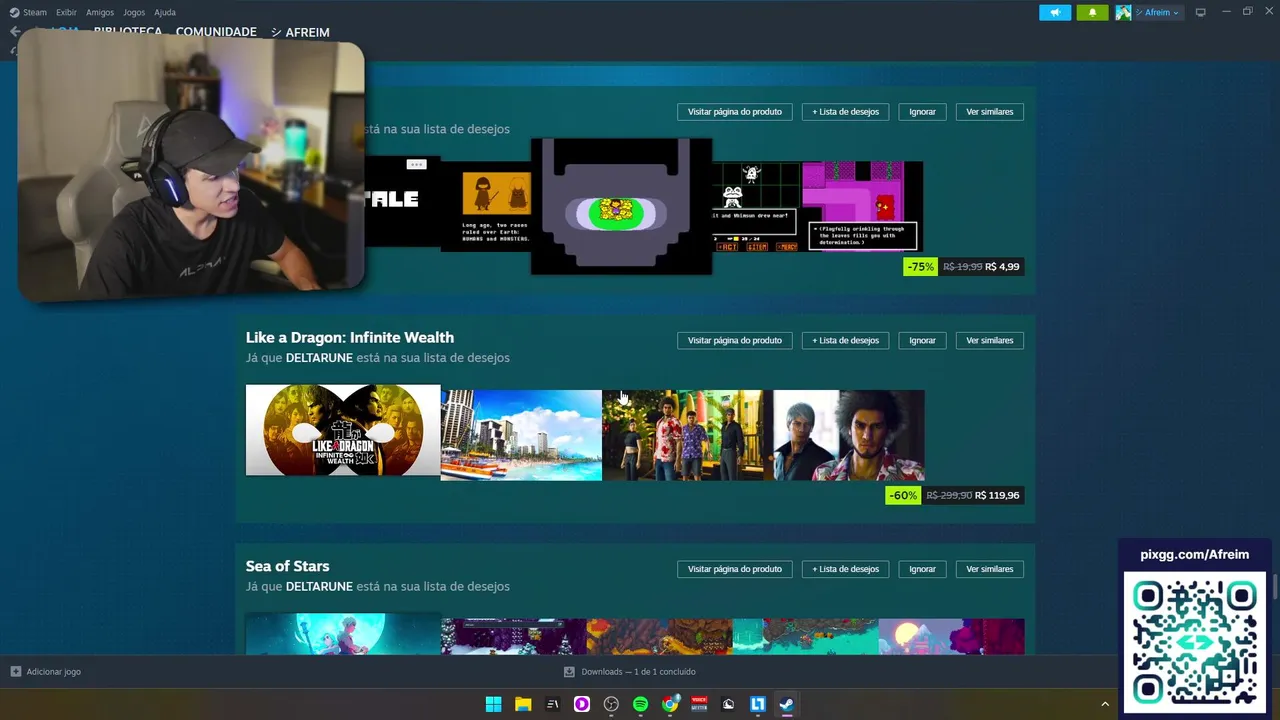Screen dimensions: 1280x720
Task: Open the green notifications bell
Action: (x=1092, y=12)
